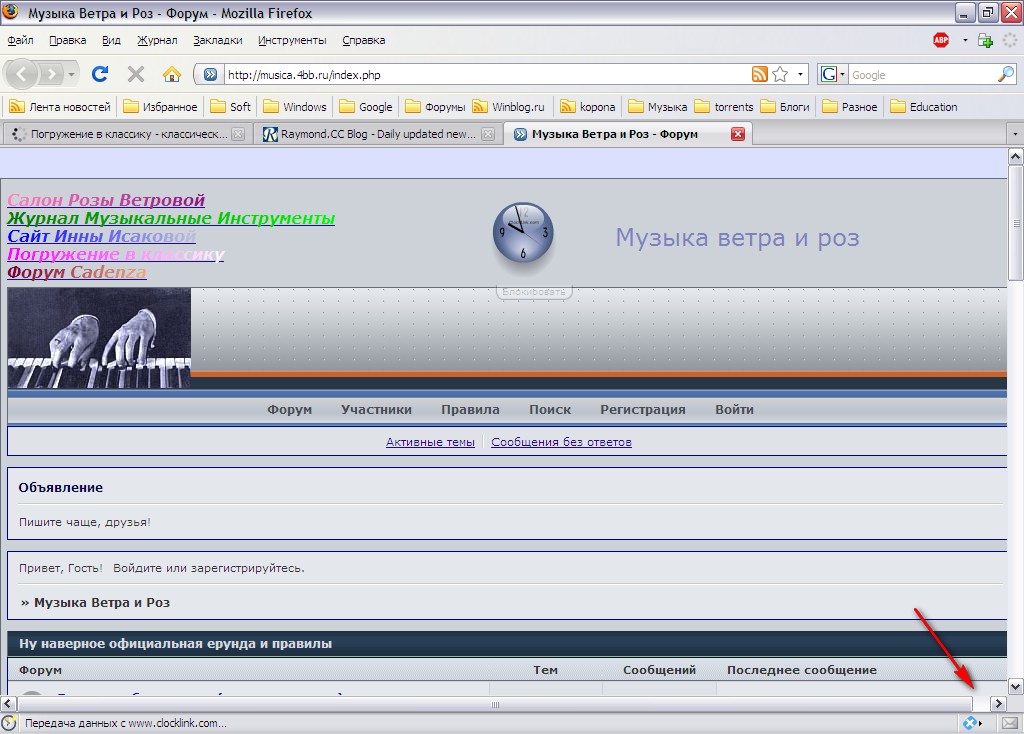Open the Избранное bookmarks folder
Viewport: 1024px width, 734px height.
pyautogui.click(x=160, y=106)
